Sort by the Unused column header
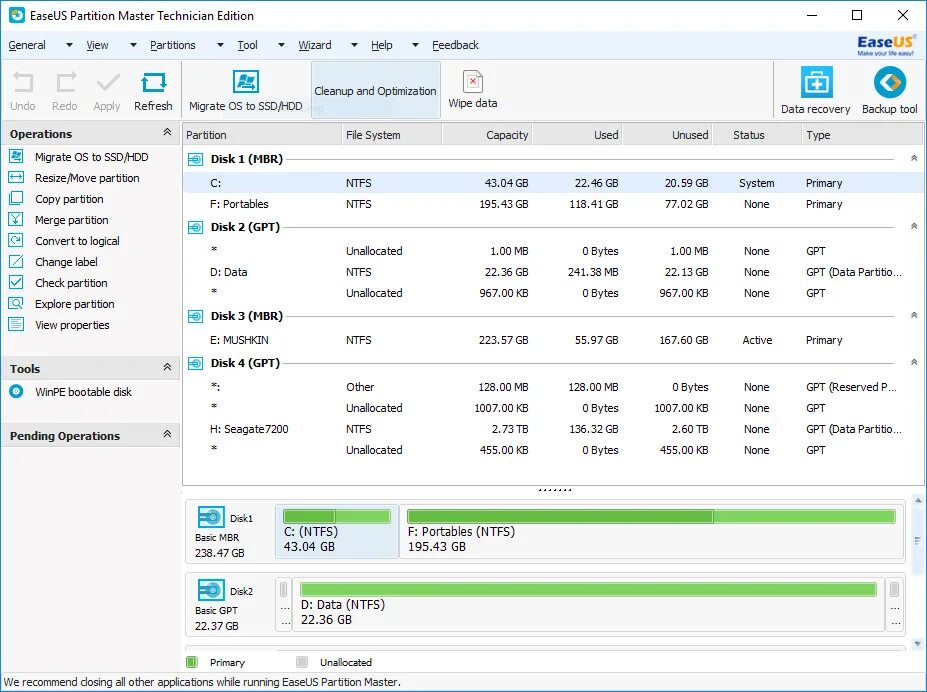 pos(668,135)
